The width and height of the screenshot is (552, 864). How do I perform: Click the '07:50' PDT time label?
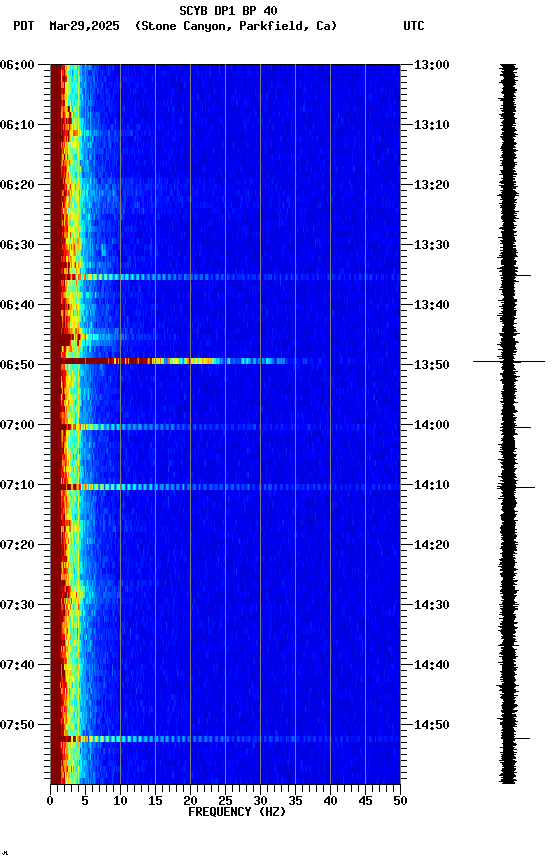pos(17,725)
